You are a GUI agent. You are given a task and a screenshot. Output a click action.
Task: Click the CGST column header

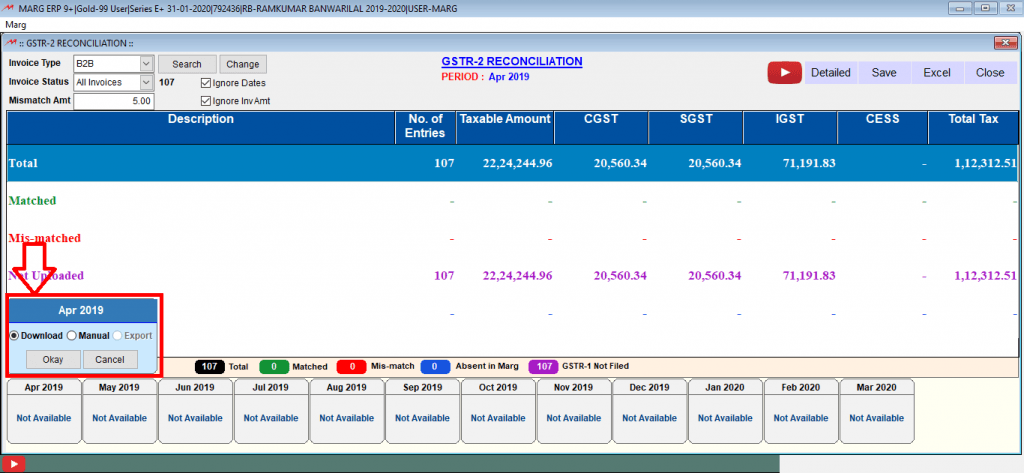[601, 127]
